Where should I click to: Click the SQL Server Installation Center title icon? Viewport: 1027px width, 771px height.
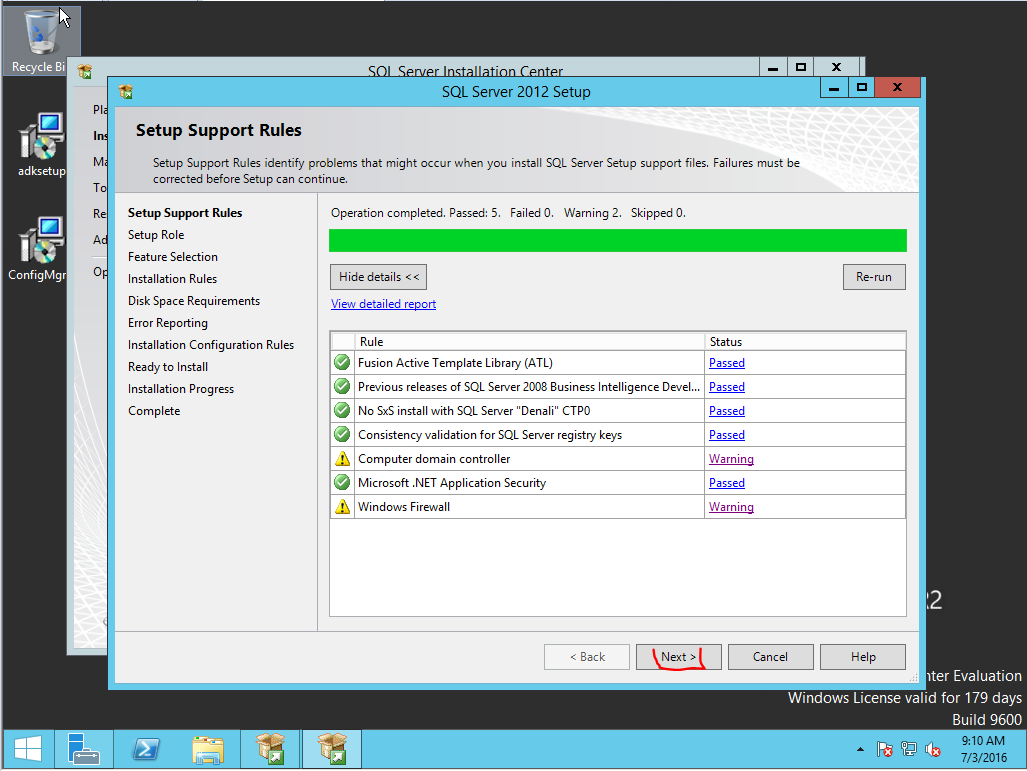[85, 71]
